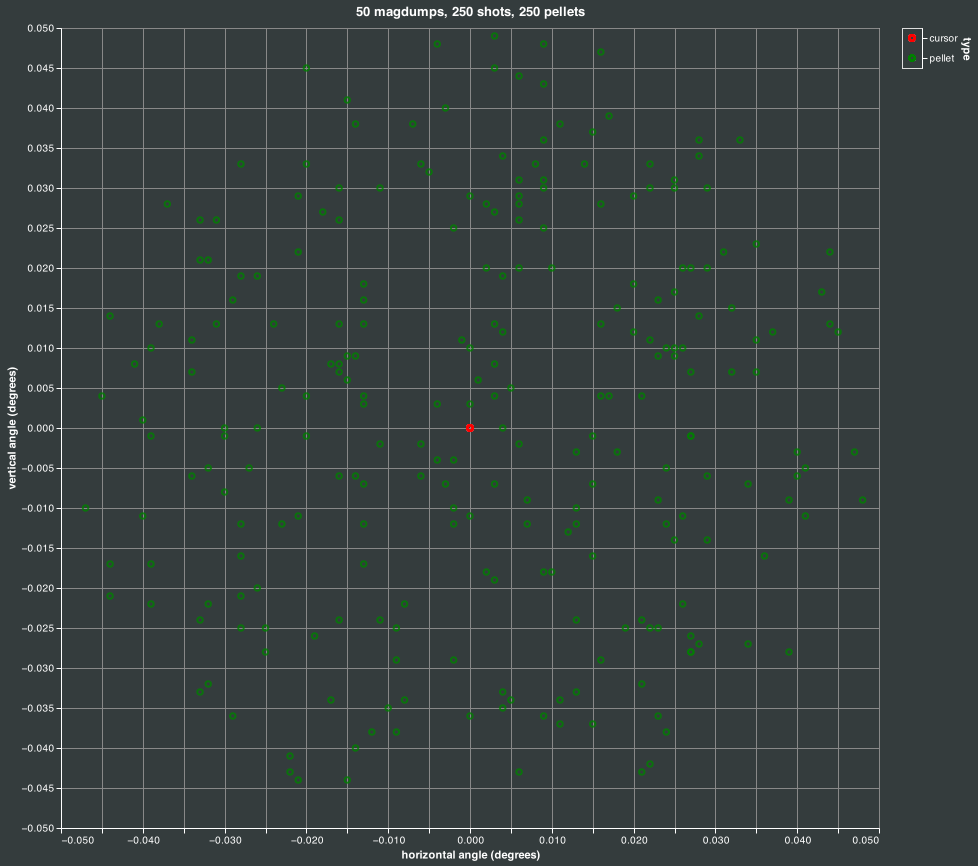The height and width of the screenshot is (866, 978).
Task: Click the pellet at horizontal 0.047, vertical -0.003
Action: coord(855,452)
